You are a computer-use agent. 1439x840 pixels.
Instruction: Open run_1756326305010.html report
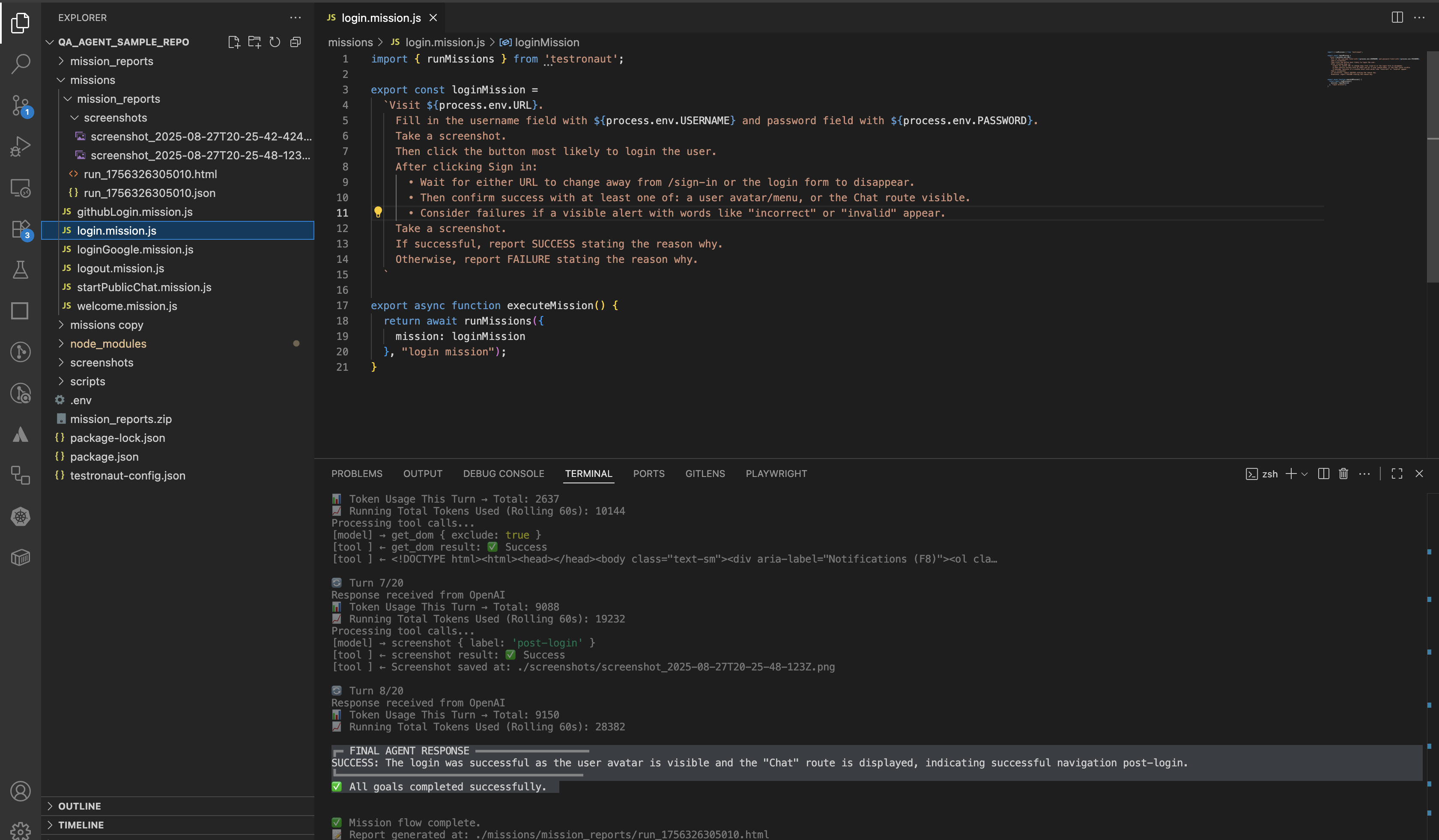(x=178, y=174)
